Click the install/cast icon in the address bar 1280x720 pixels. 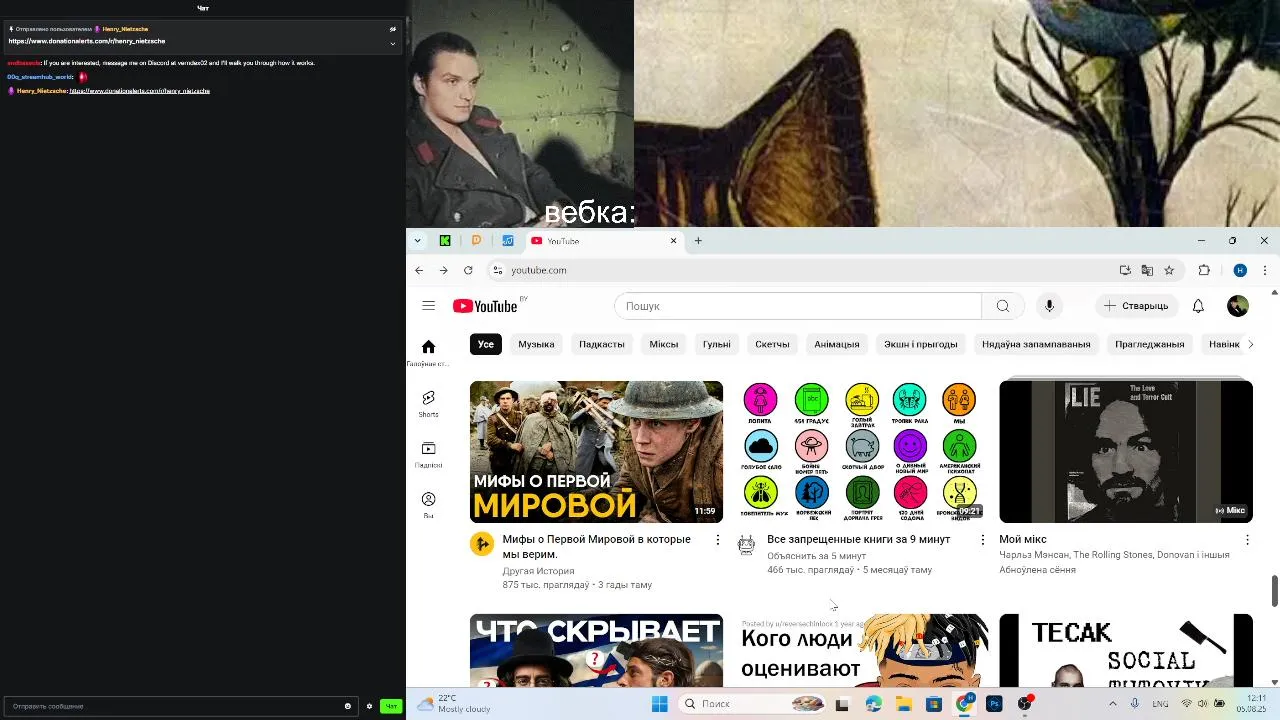point(1125,270)
